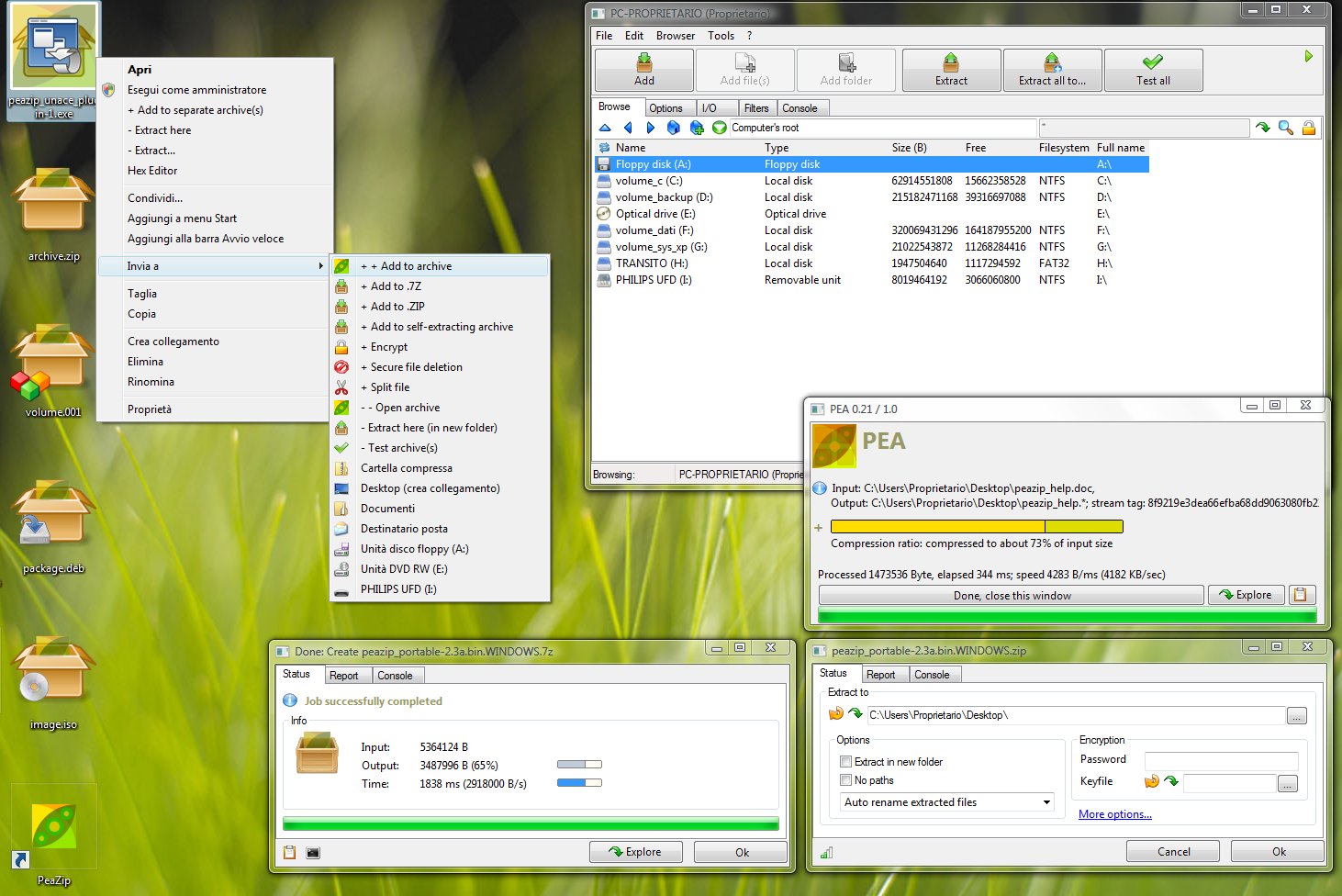Select the archive.zip desktop icon
The image size is (1342, 896).
pos(53,215)
